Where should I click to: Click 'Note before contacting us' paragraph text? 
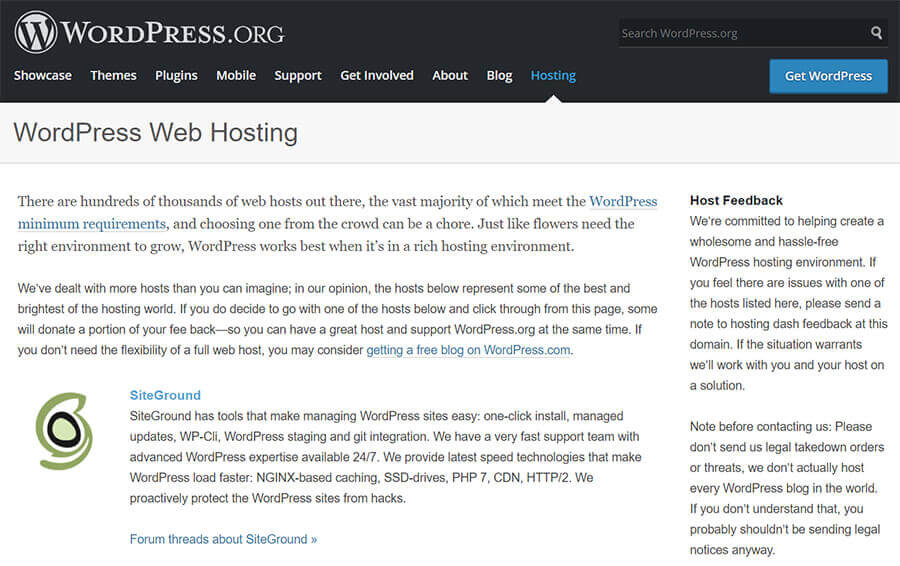[x=787, y=488]
